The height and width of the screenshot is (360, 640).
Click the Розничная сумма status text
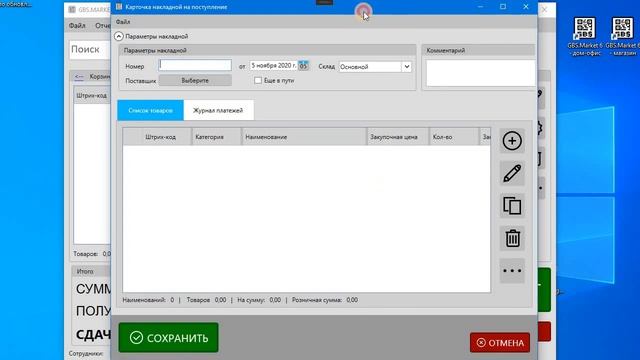pos(324,300)
